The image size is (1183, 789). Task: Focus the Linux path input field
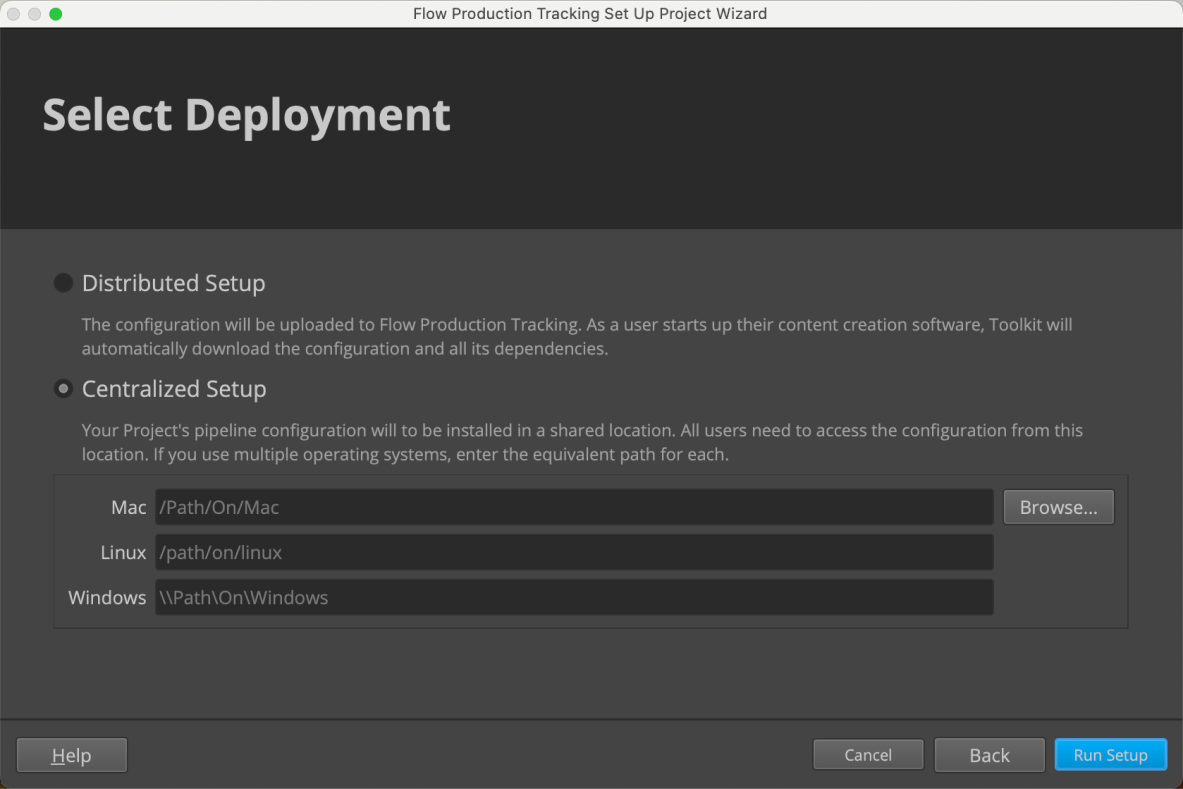pos(574,552)
